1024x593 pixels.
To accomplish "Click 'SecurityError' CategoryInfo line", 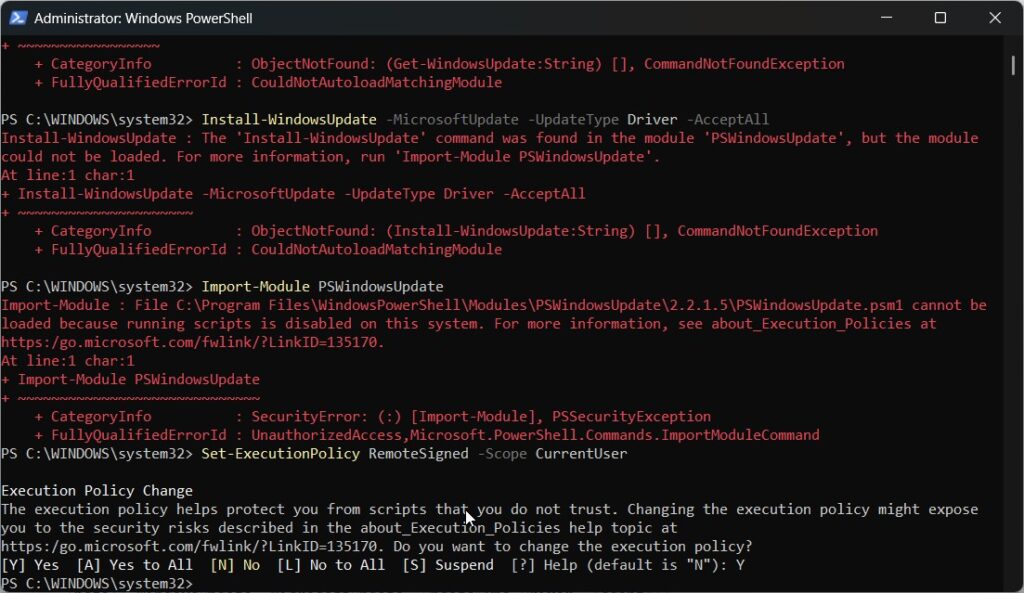I will click(373, 417).
